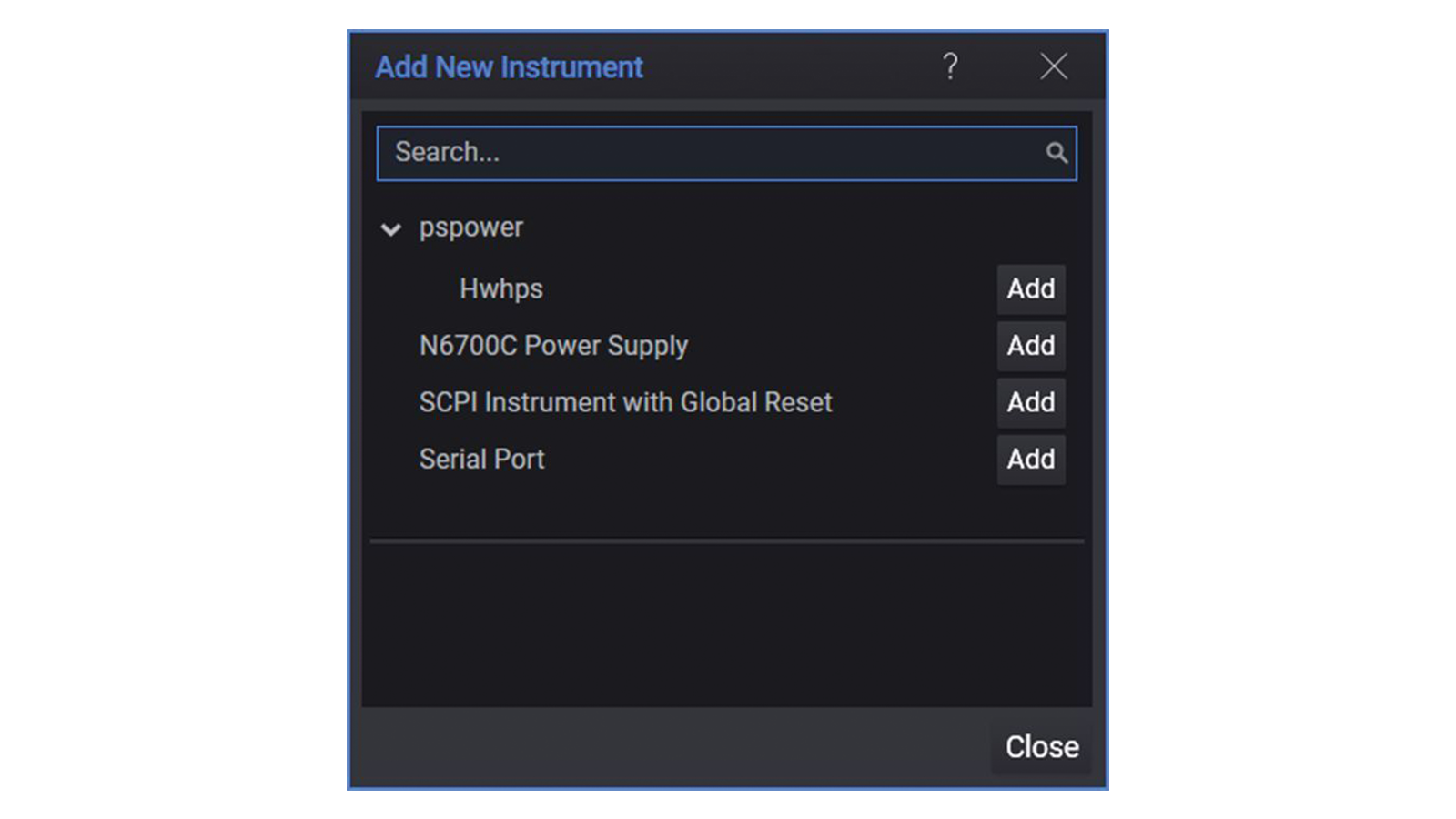Image resolution: width=1456 pixels, height=819 pixels.
Task: Collapse the pspower group chevron
Action: pyautogui.click(x=391, y=229)
